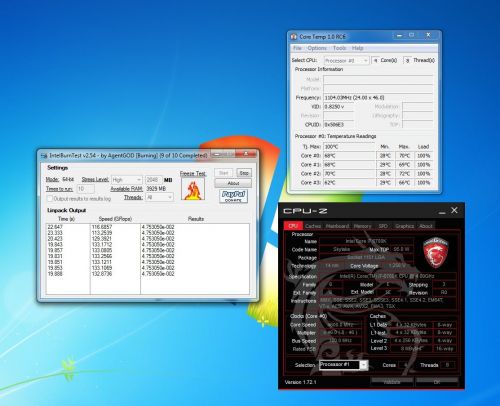Click the Core Voltage value in CPU-Z
Image resolution: width=500 pixels, height=406 pixels.
point(397,266)
